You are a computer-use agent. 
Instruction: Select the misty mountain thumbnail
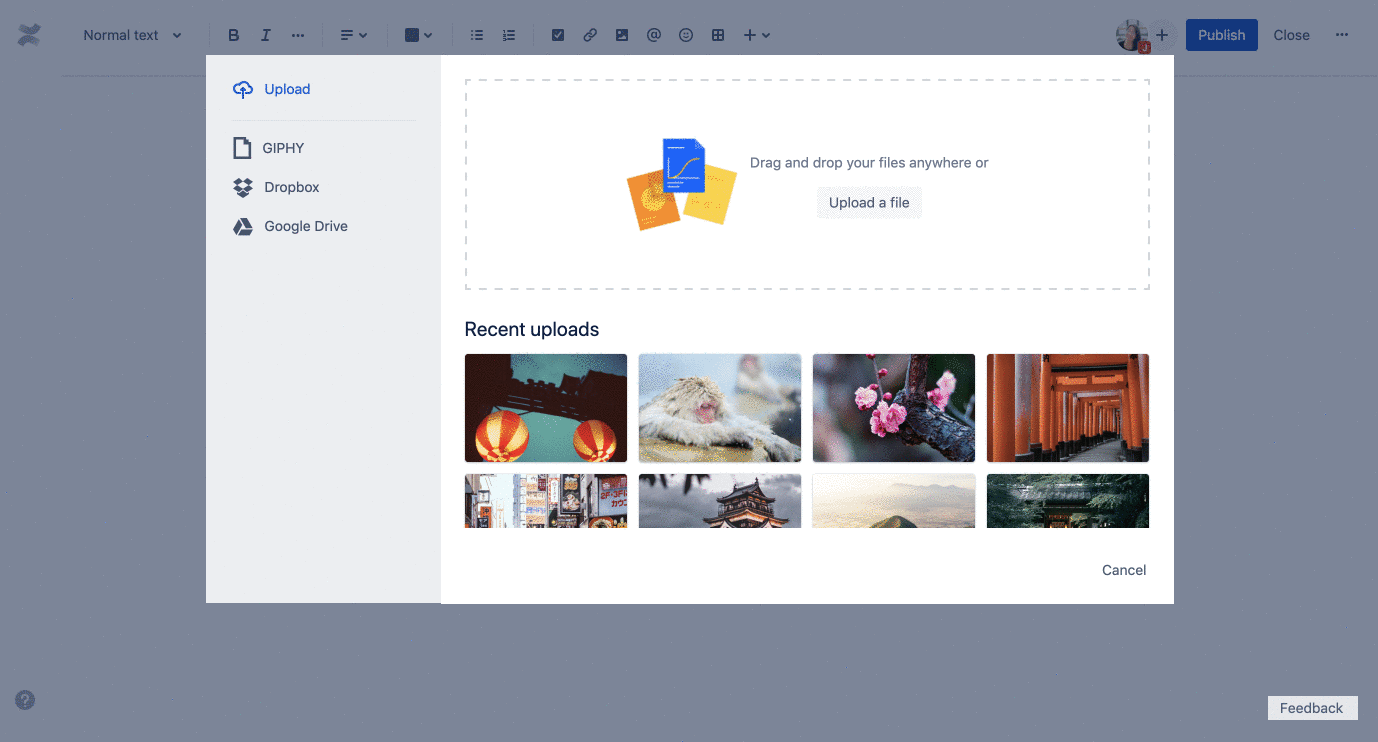(894, 501)
